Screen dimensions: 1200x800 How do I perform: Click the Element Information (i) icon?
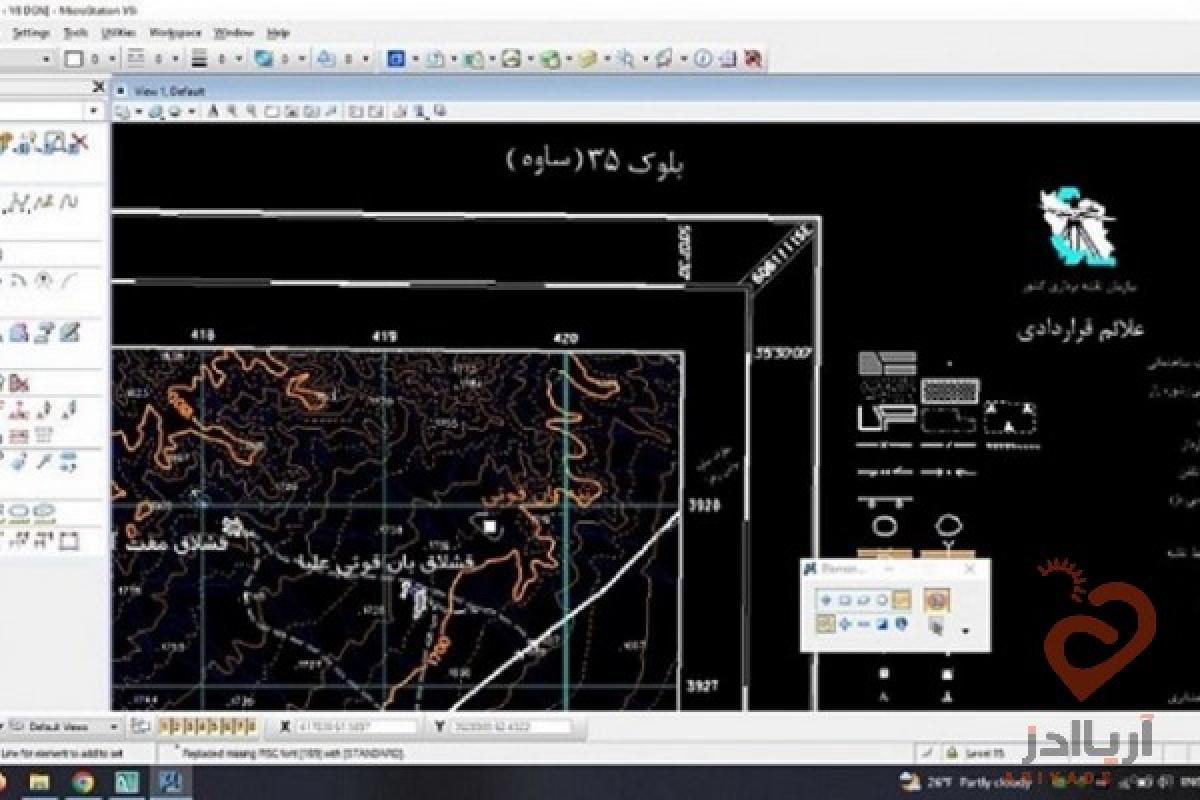pos(703,59)
